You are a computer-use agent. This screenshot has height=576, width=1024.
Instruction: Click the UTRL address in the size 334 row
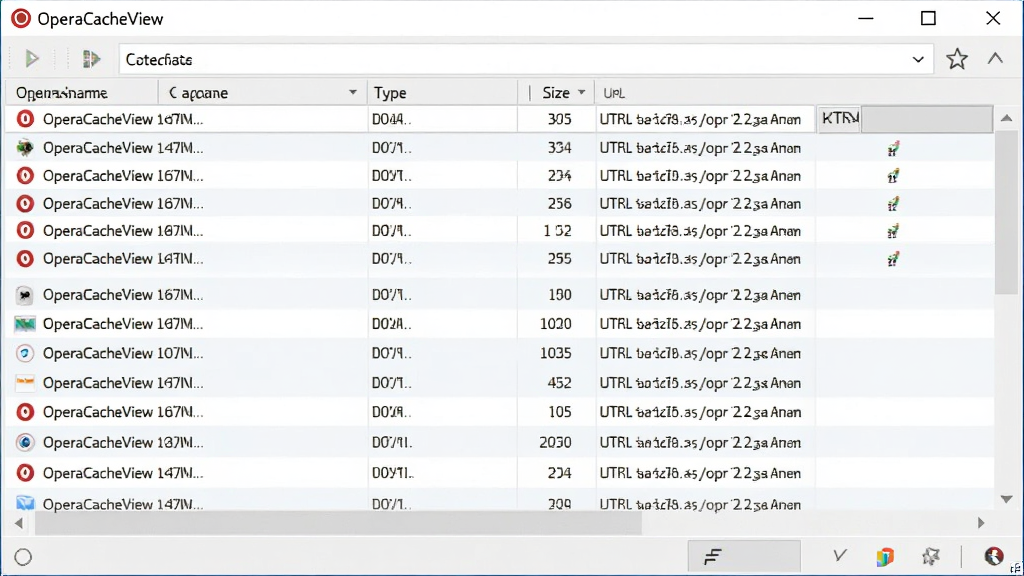[x=700, y=148]
